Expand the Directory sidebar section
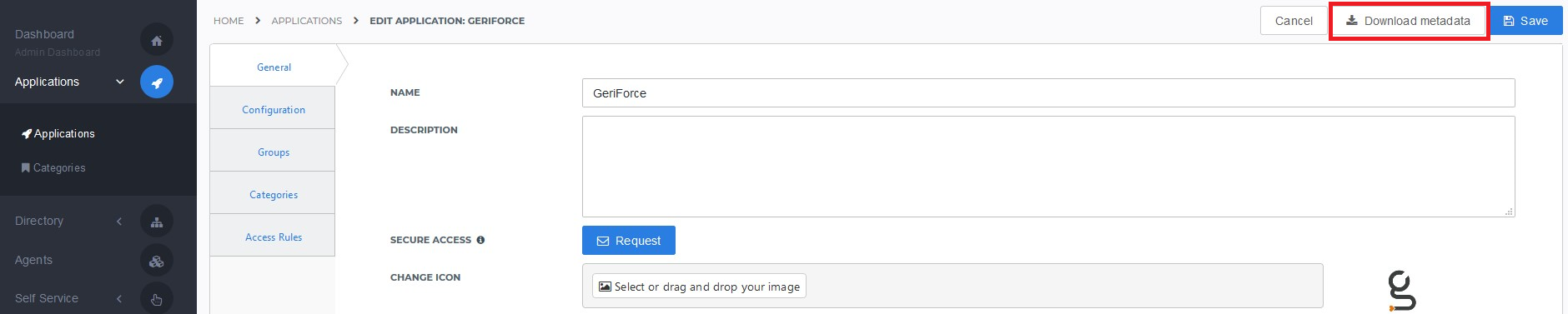 click(x=119, y=222)
